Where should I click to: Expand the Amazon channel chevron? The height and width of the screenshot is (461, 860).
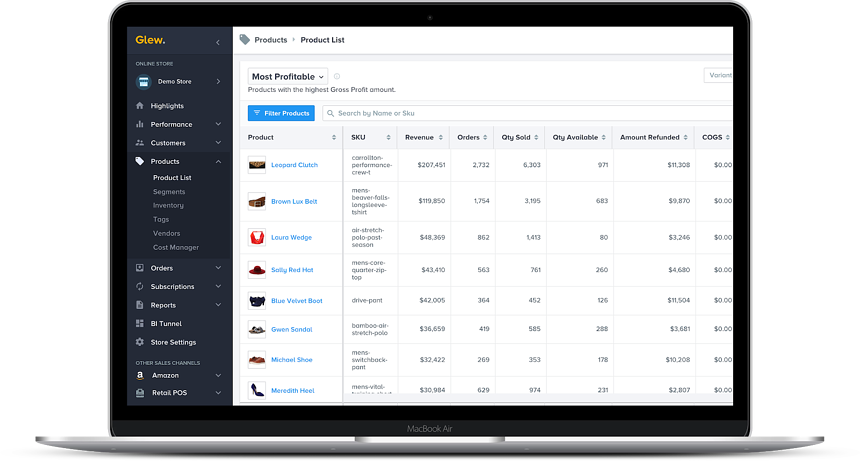pos(218,375)
